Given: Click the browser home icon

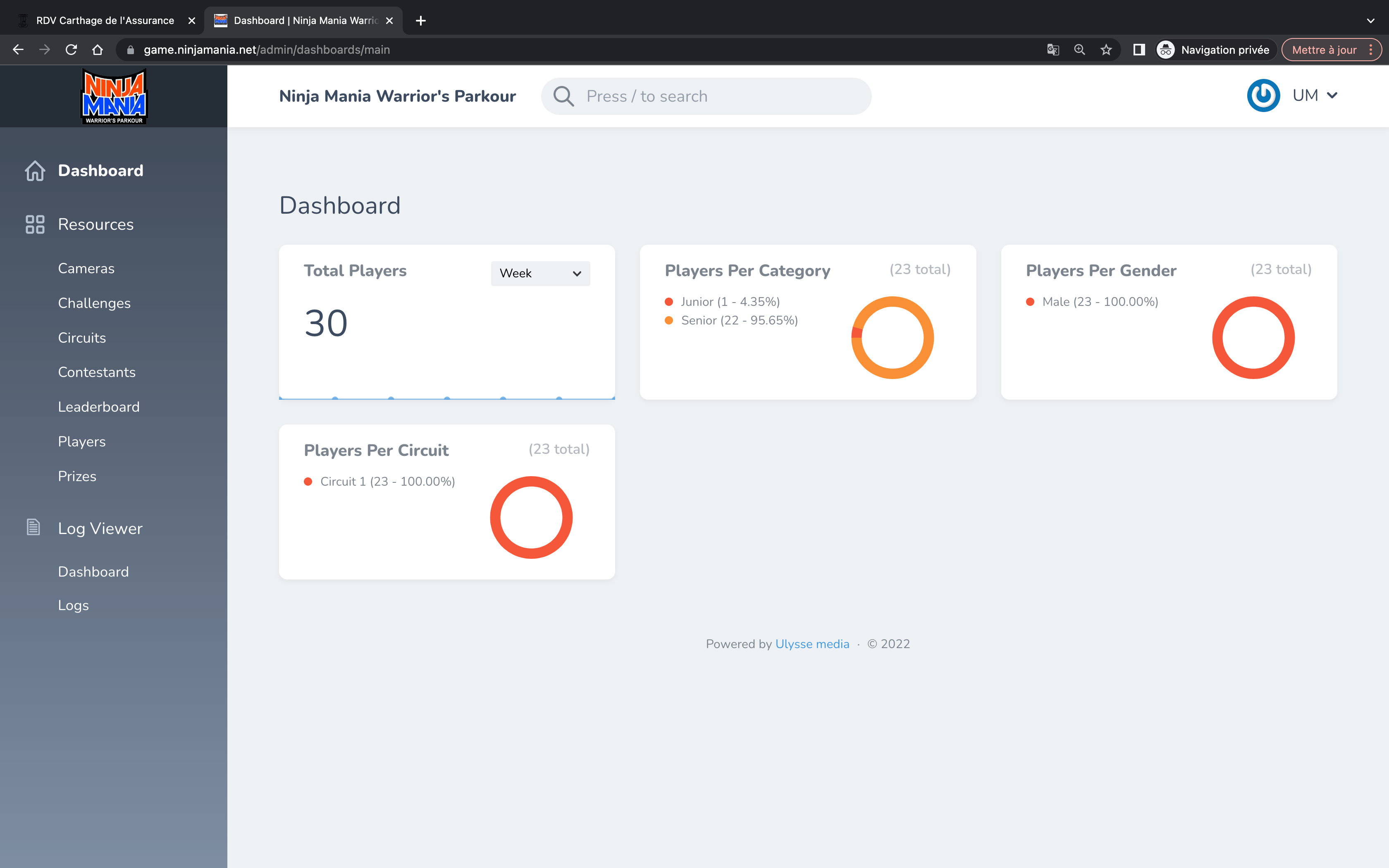Looking at the screenshot, I should [98, 50].
